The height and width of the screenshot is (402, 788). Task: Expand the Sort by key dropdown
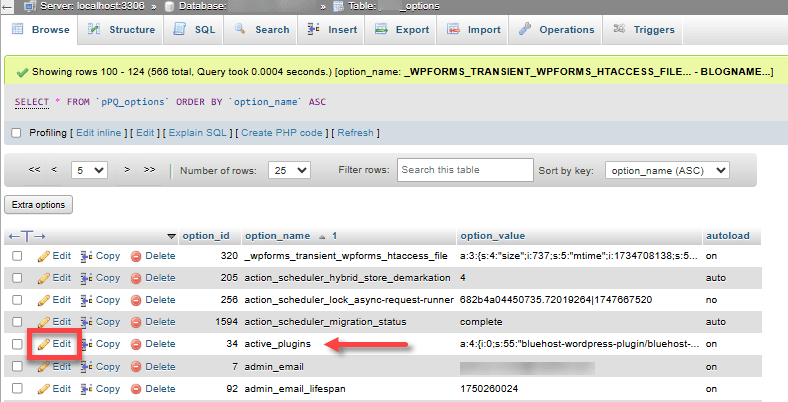click(667, 171)
